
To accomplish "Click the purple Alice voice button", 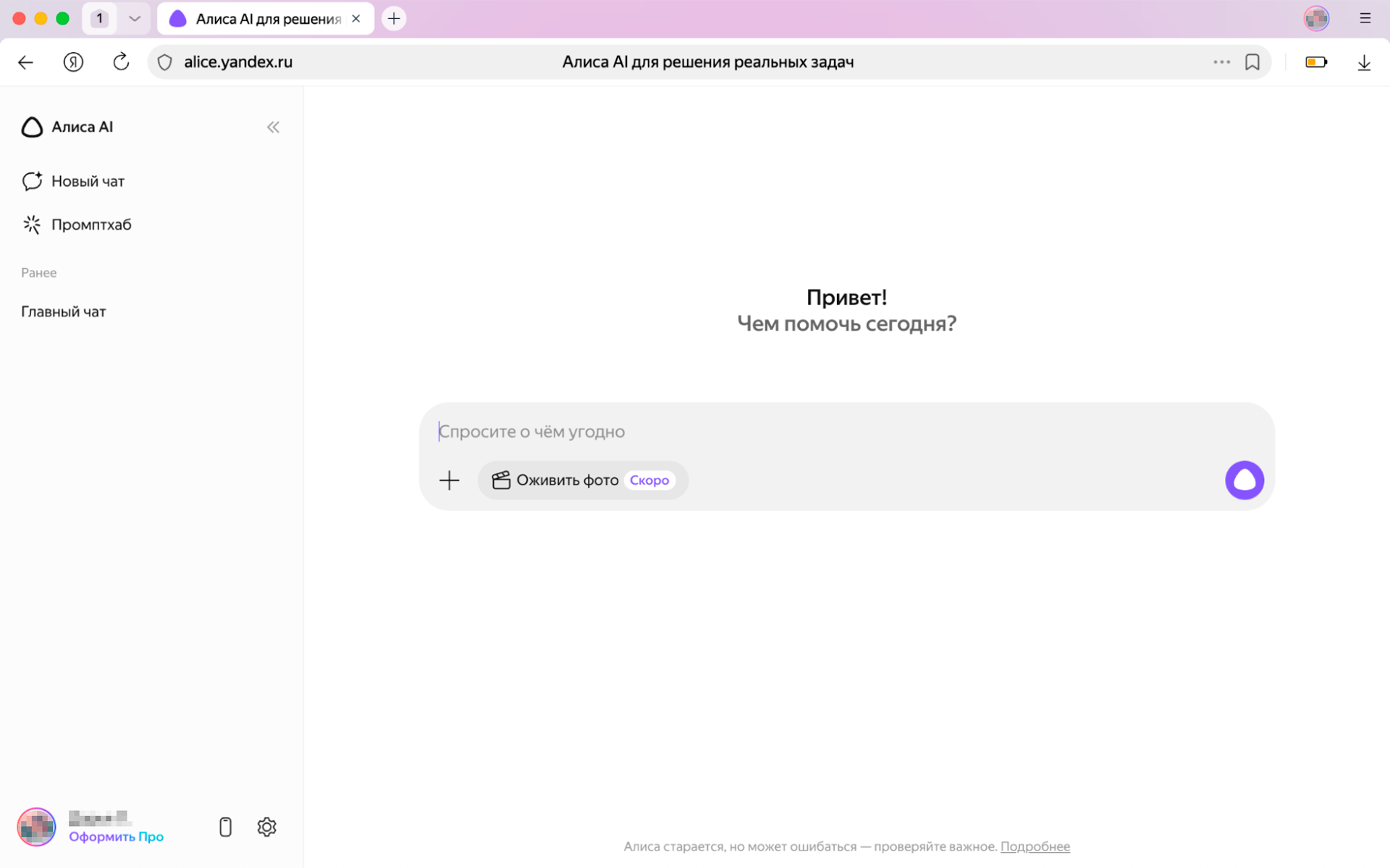I will click(x=1244, y=480).
